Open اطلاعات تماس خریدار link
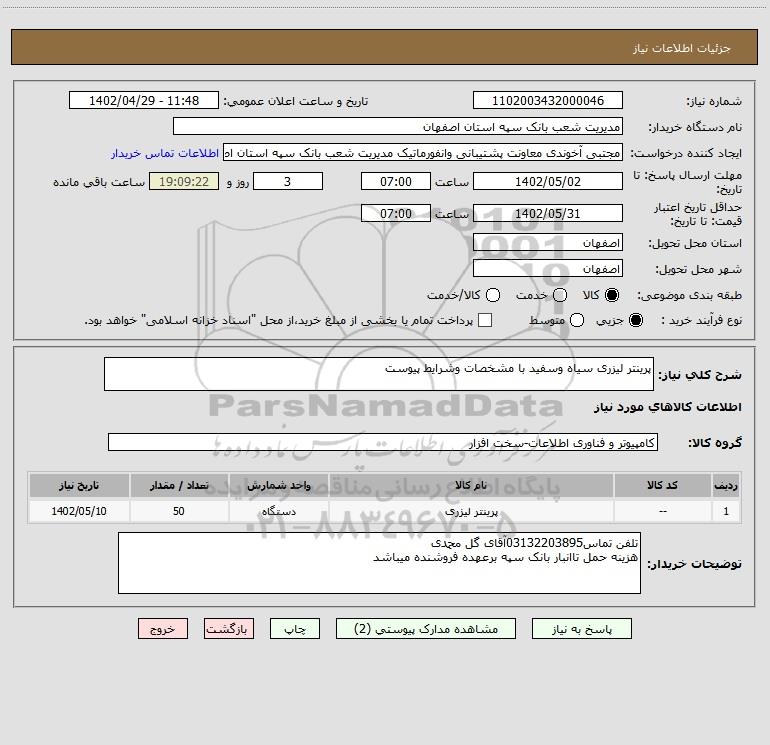This screenshot has height=745, width=770. (165, 153)
